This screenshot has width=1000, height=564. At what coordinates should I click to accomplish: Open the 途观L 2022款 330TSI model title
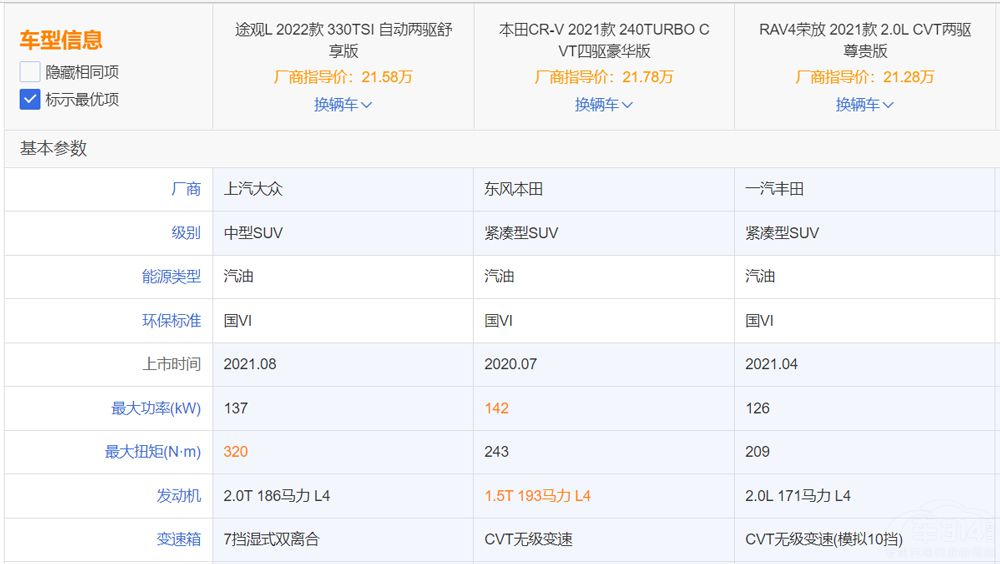coord(343,40)
